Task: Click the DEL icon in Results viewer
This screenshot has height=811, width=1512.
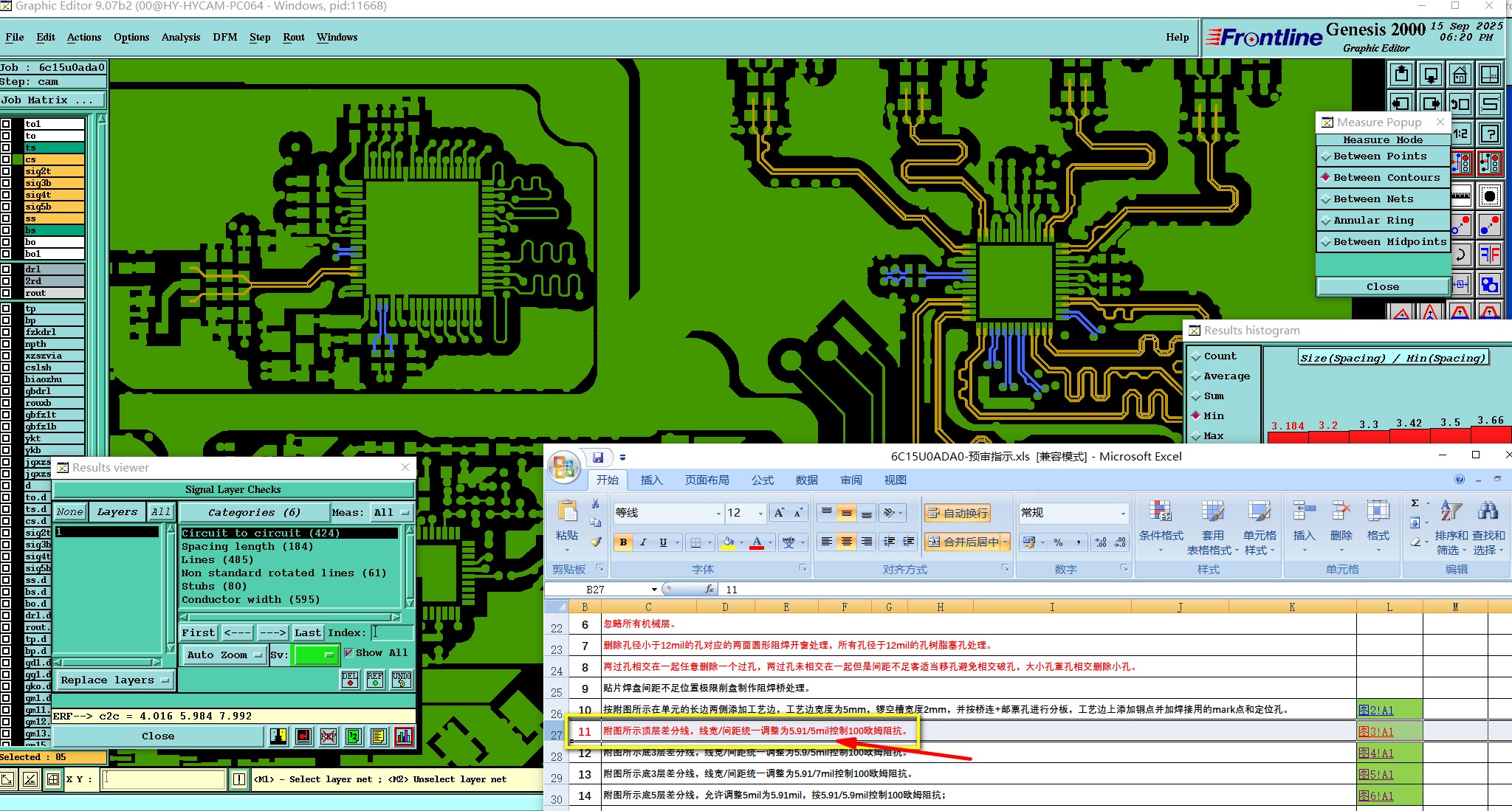Action: (x=350, y=679)
